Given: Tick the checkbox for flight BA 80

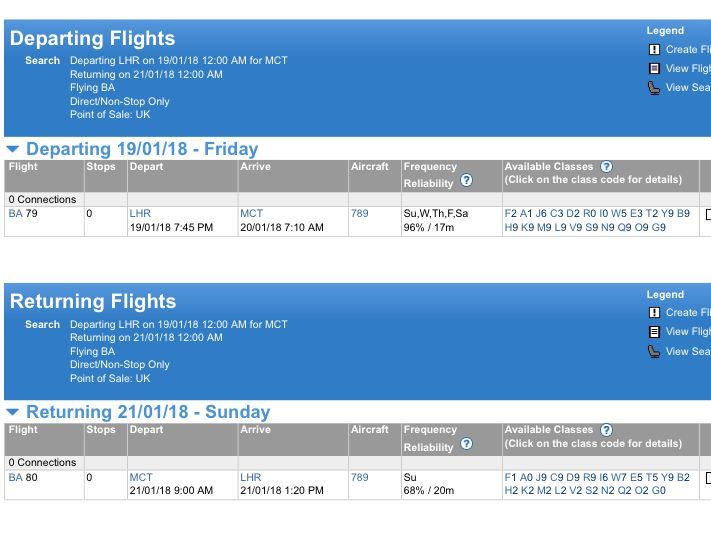Looking at the screenshot, I should pyautogui.click(x=707, y=477).
